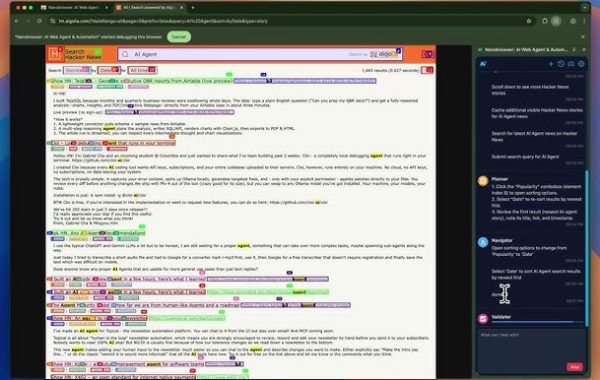Open the Nanobrowser panel's settings gear
The width and height of the screenshot is (600, 380).
tap(581, 64)
